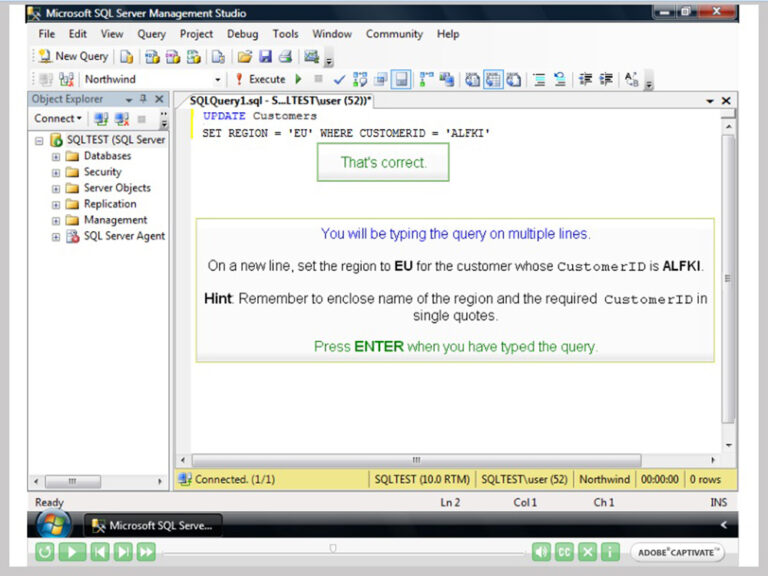Screen dimensions: 768x576
Task: Click the Captivate info button
Action: tap(610, 552)
